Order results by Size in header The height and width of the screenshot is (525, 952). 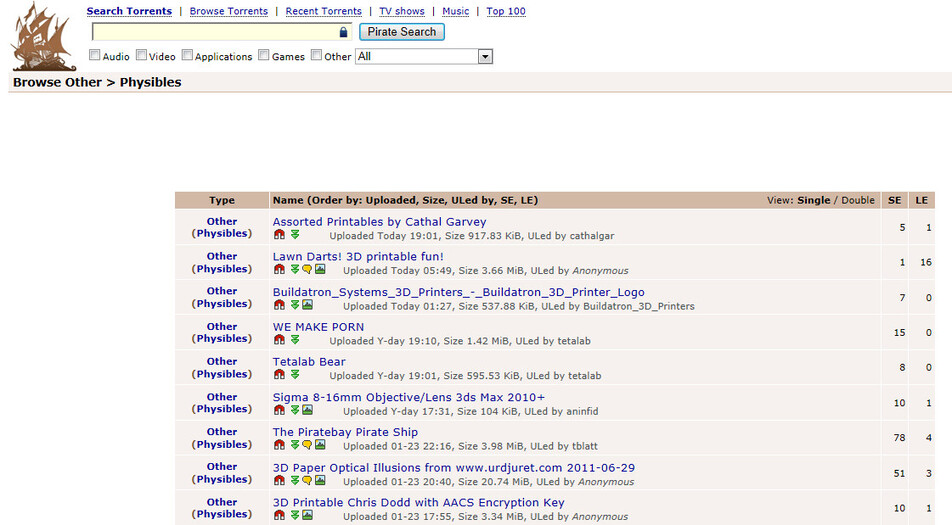tap(430, 200)
